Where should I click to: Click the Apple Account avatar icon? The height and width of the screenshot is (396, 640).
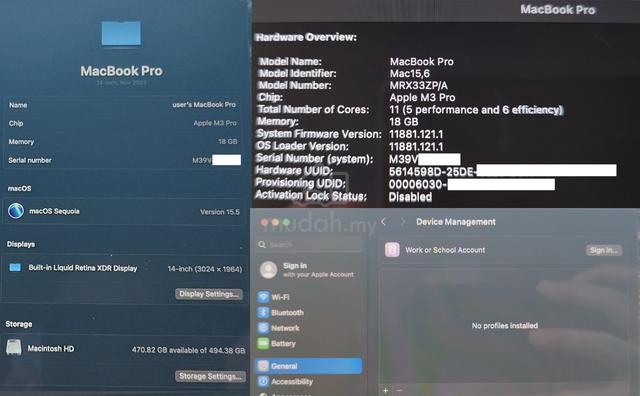click(x=269, y=270)
